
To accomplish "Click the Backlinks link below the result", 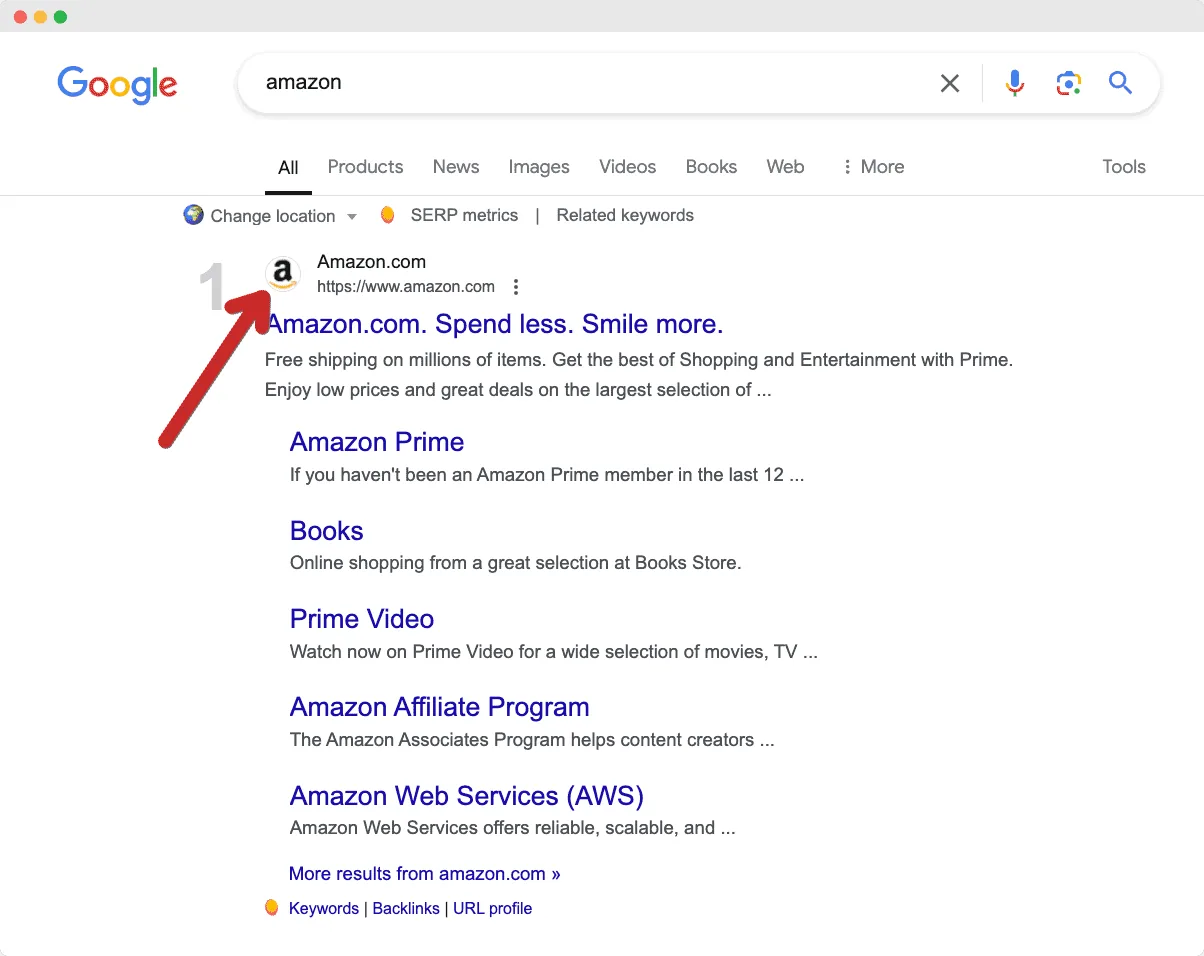I will click(x=406, y=908).
